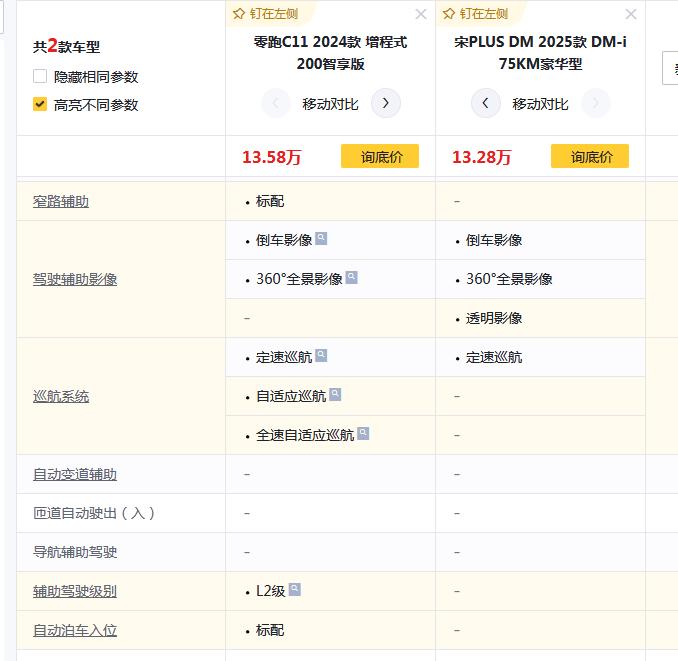The image size is (678, 661).
Task: Click 宋PLUS DM 2025款 model title
Action: (x=540, y=53)
